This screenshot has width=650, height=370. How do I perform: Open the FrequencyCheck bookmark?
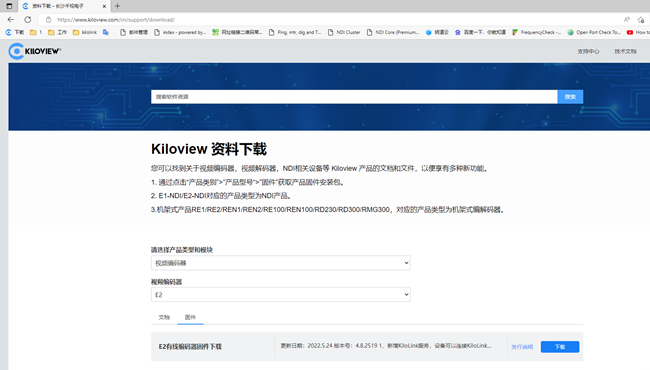coord(536,32)
